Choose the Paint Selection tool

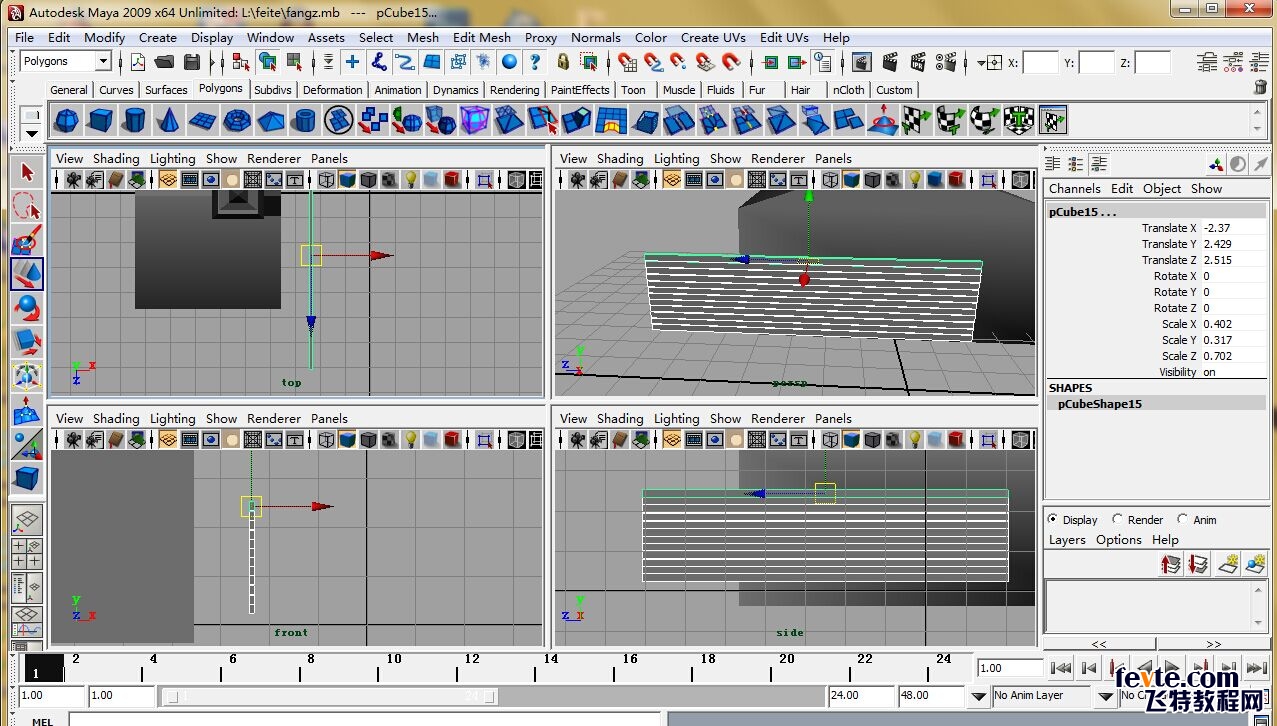[27, 241]
